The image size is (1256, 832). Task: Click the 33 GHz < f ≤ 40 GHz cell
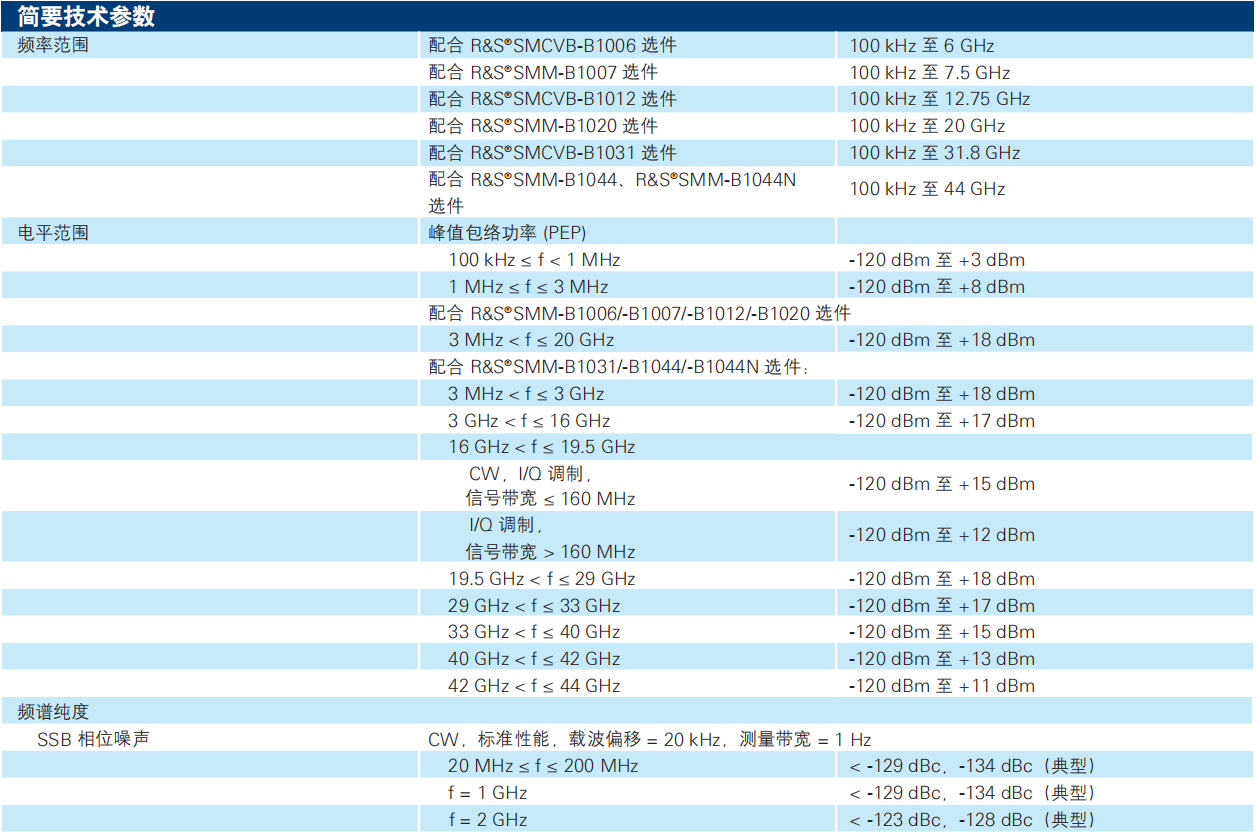pyautogui.click(x=534, y=632)
